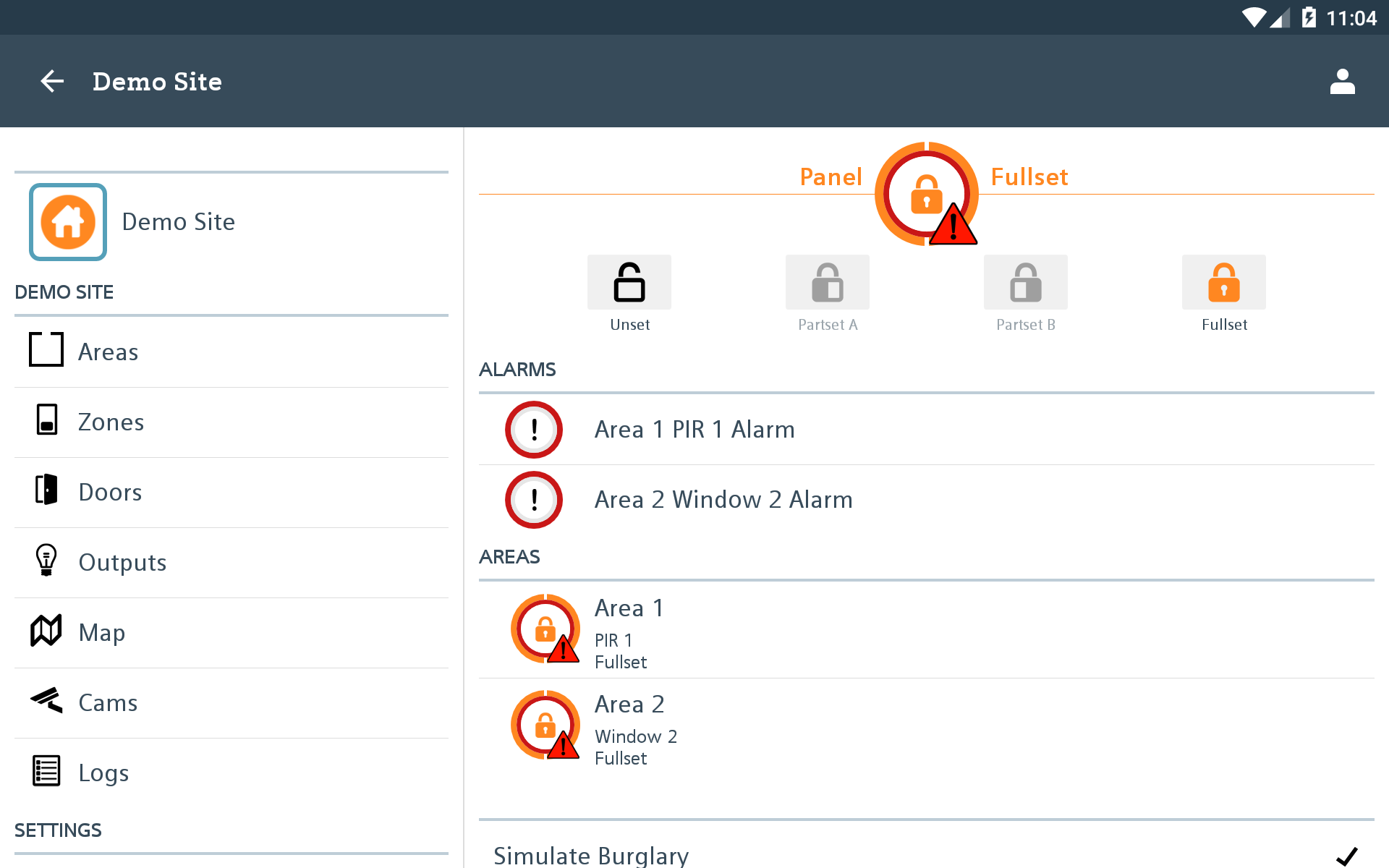Tap the back arrow in header

click(52, 81)
